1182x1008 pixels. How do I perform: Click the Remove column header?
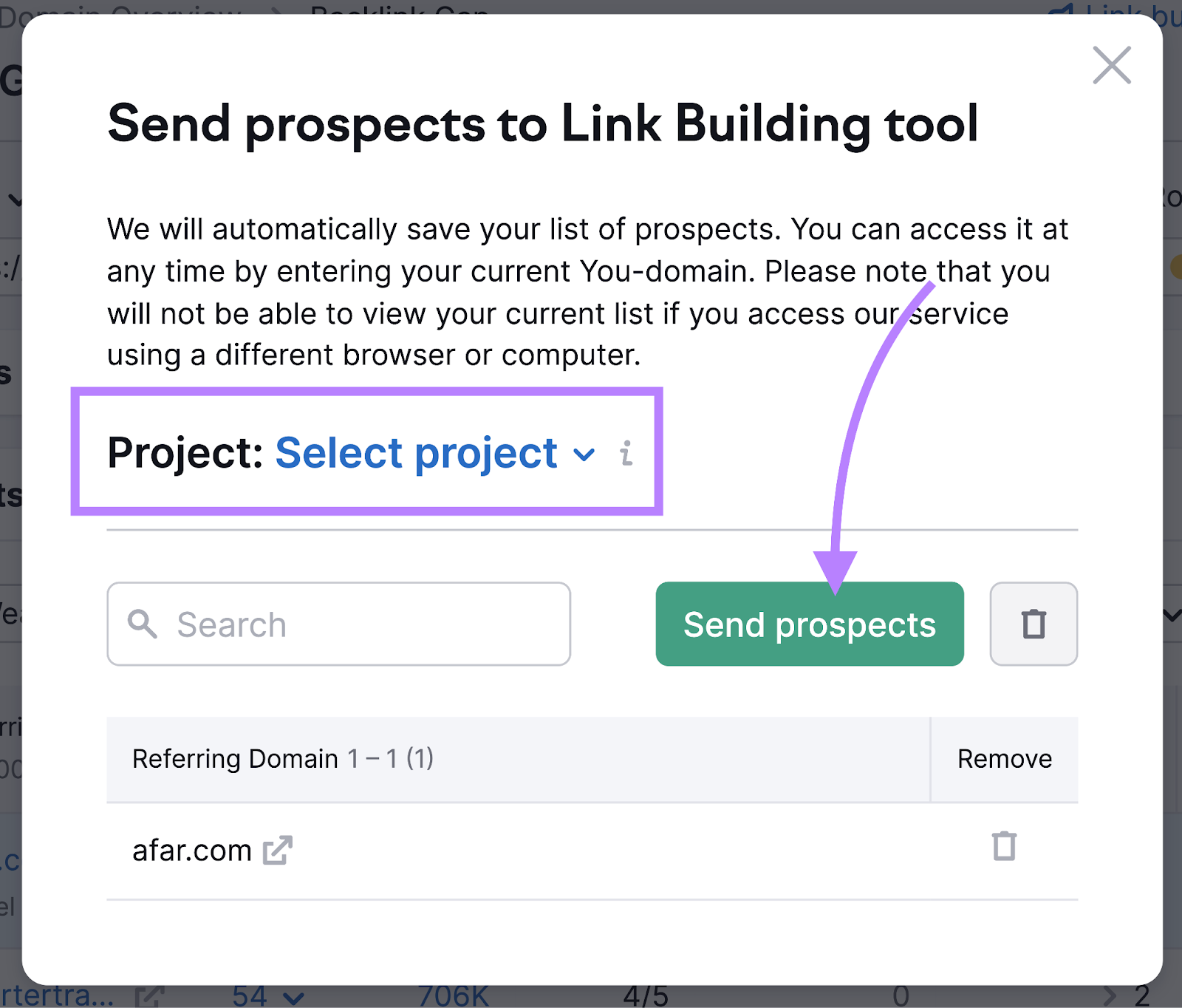(1005, 759)
